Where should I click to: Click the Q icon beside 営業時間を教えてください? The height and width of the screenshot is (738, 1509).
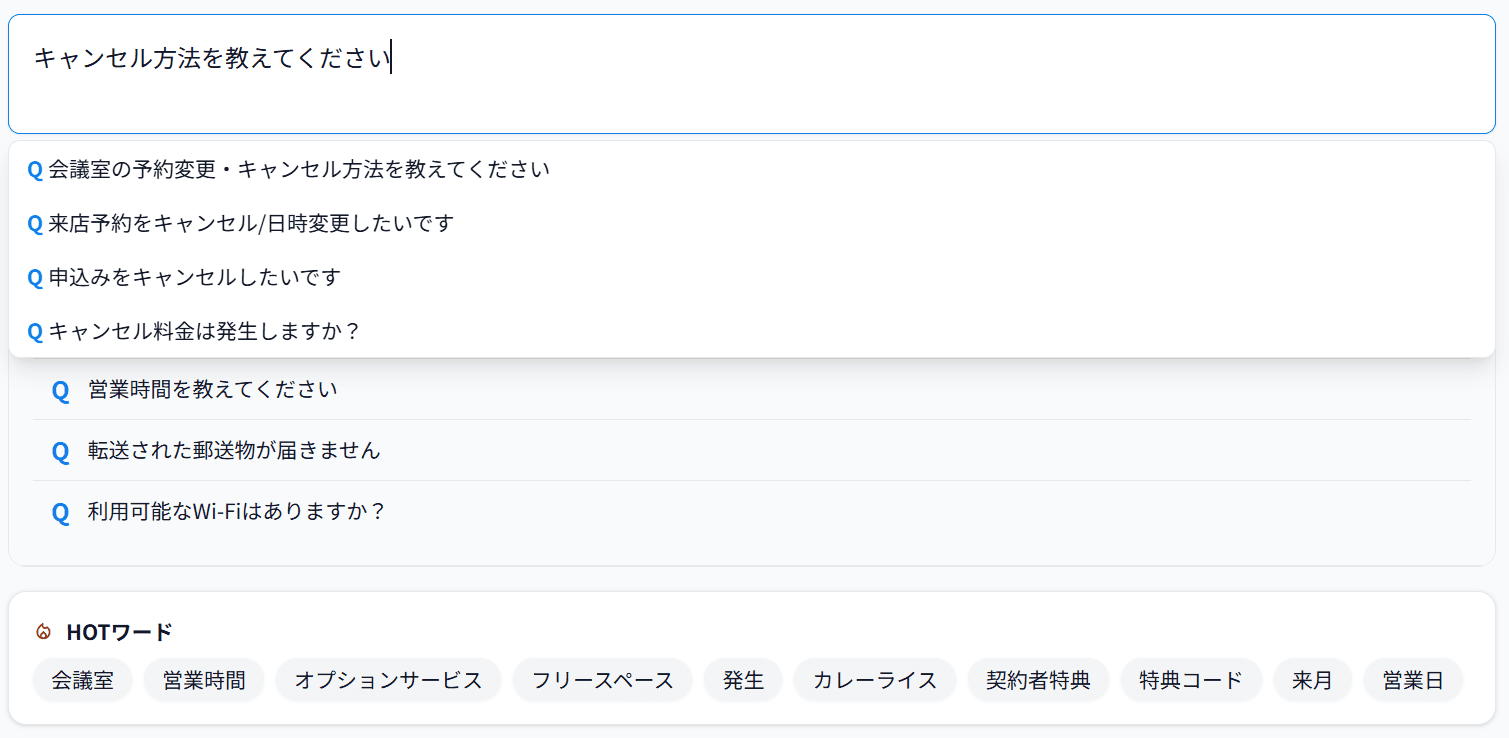point(60,390)
